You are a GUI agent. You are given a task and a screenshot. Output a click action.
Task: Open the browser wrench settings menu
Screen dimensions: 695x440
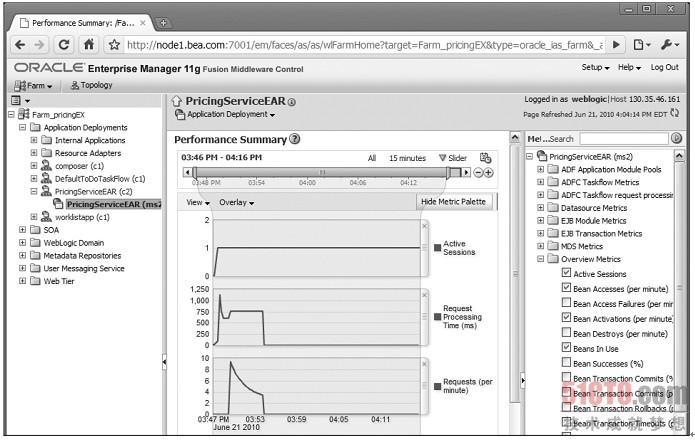(669, 44)
